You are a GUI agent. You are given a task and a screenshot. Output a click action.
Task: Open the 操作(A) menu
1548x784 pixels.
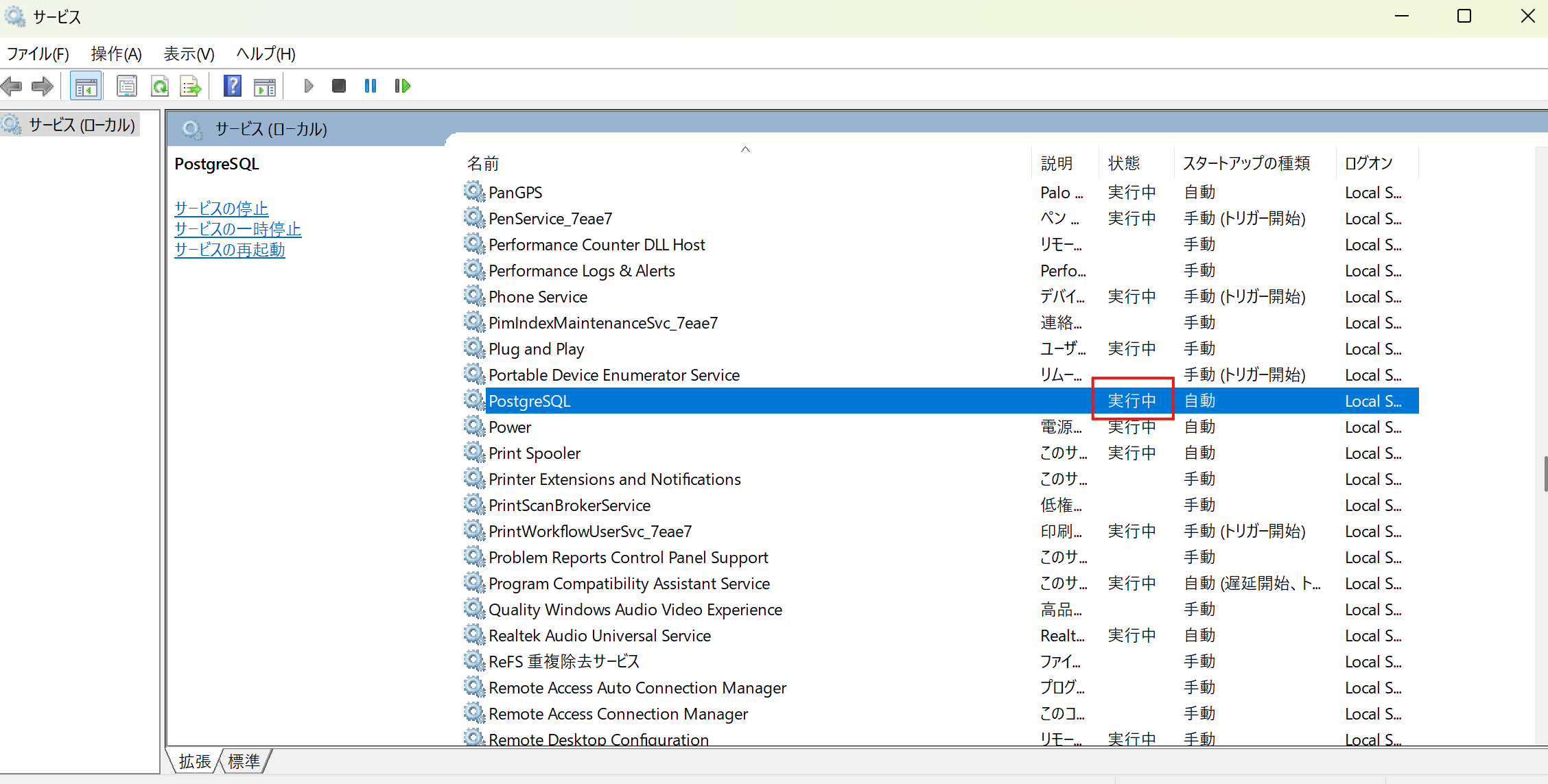115,54
